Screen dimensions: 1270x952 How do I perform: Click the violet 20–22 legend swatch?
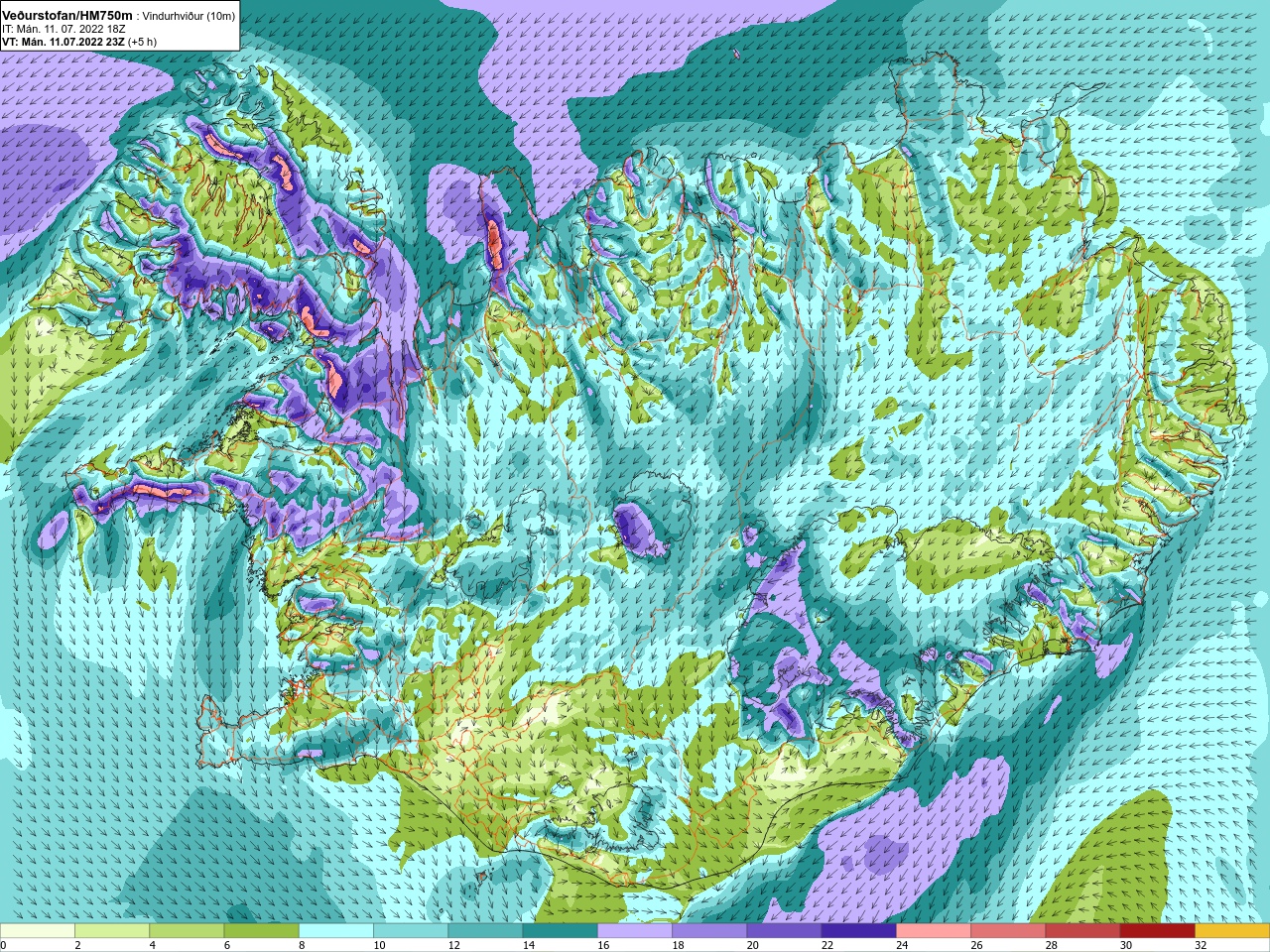pyautogui.click(x=784, y=931)
